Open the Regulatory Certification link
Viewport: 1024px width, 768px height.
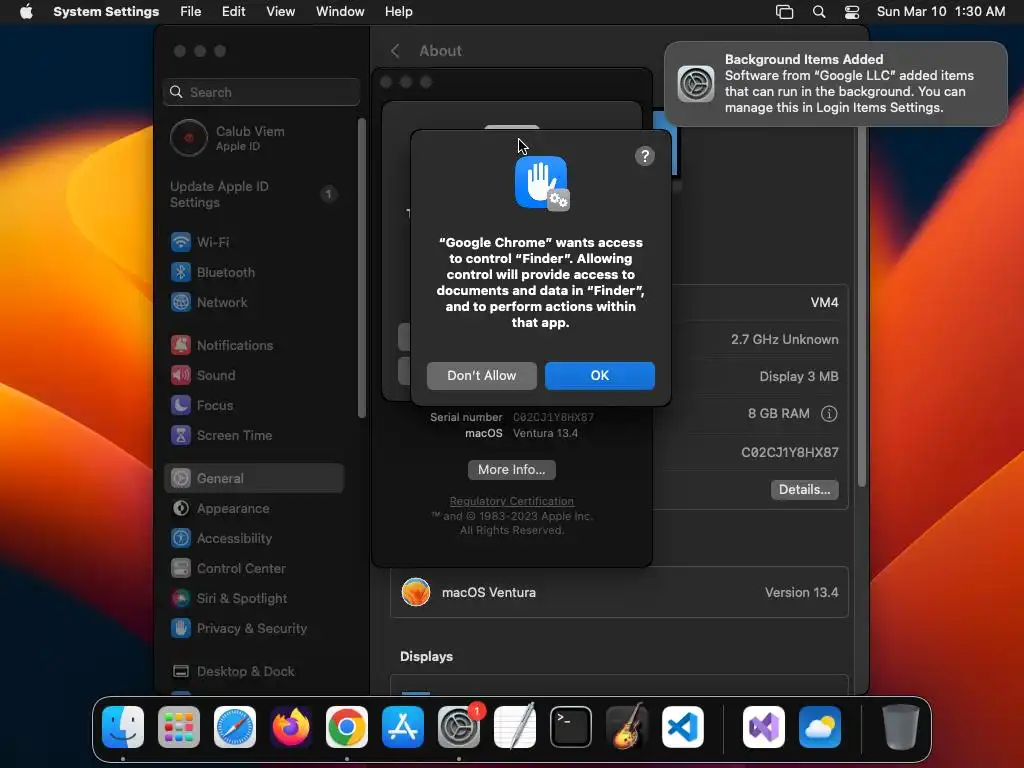click(511, 501)
